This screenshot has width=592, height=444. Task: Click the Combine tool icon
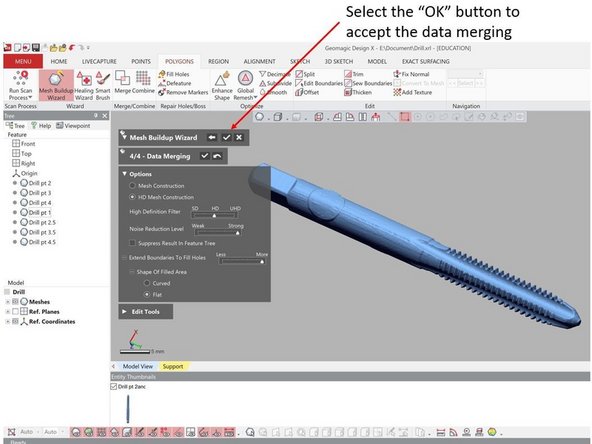click(143, 82)
